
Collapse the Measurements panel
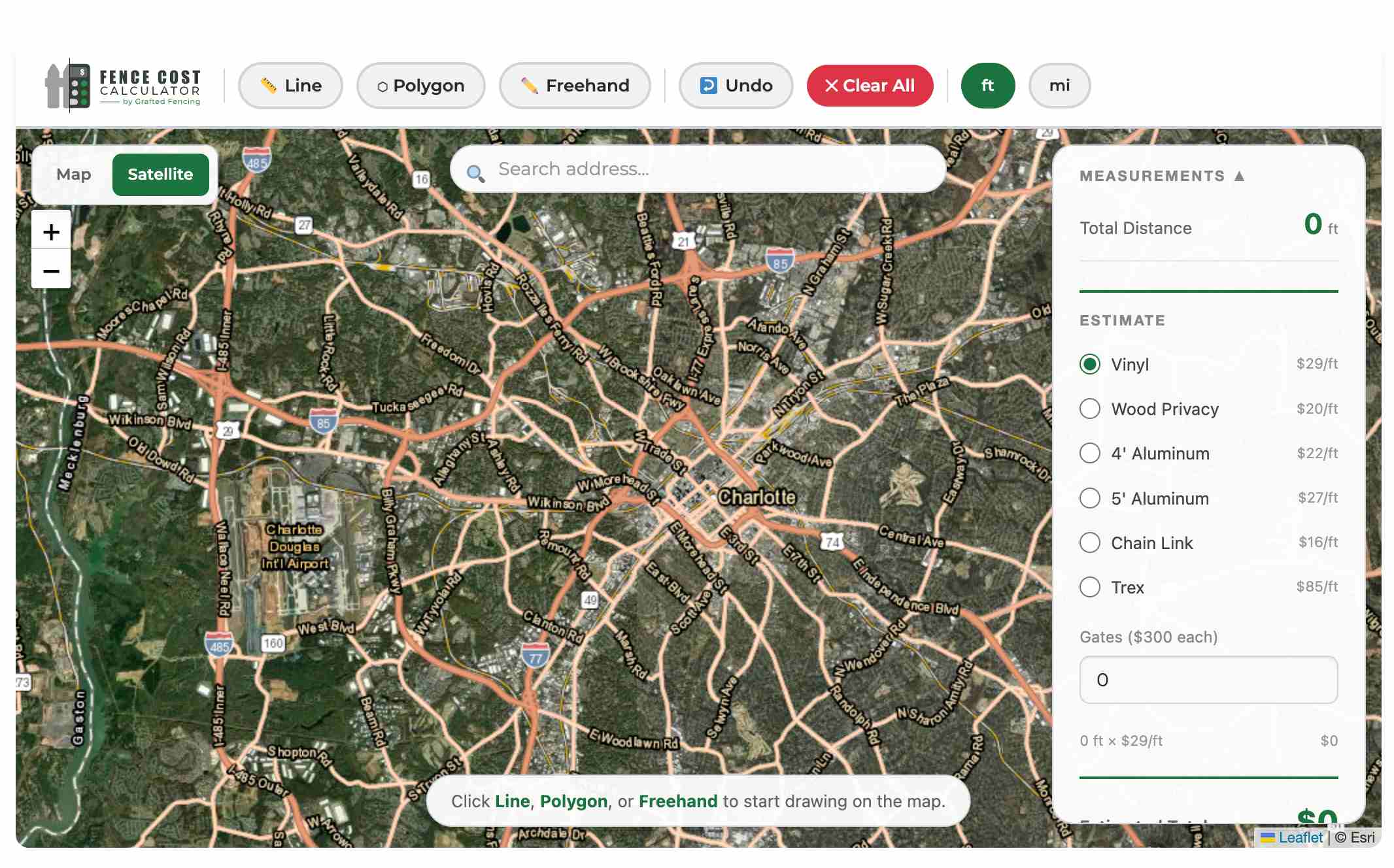[1162, 176]
